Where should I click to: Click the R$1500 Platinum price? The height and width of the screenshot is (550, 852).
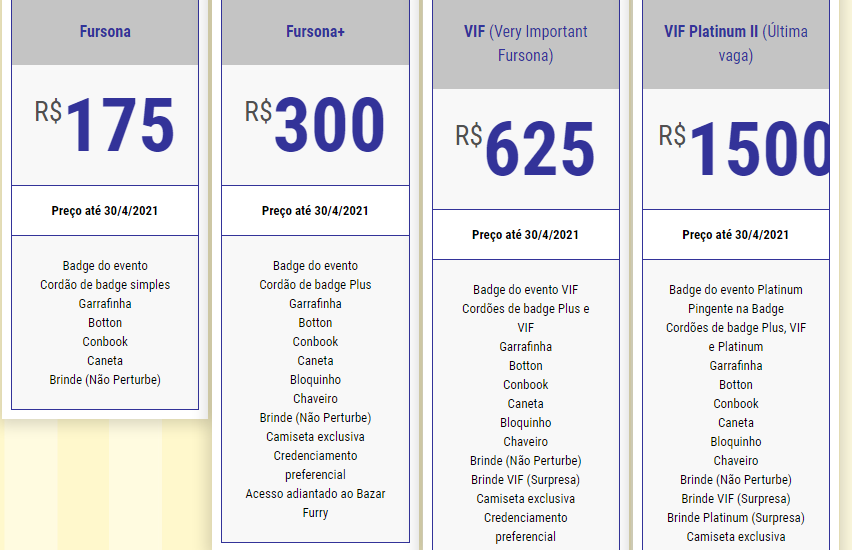click(744, 150)
